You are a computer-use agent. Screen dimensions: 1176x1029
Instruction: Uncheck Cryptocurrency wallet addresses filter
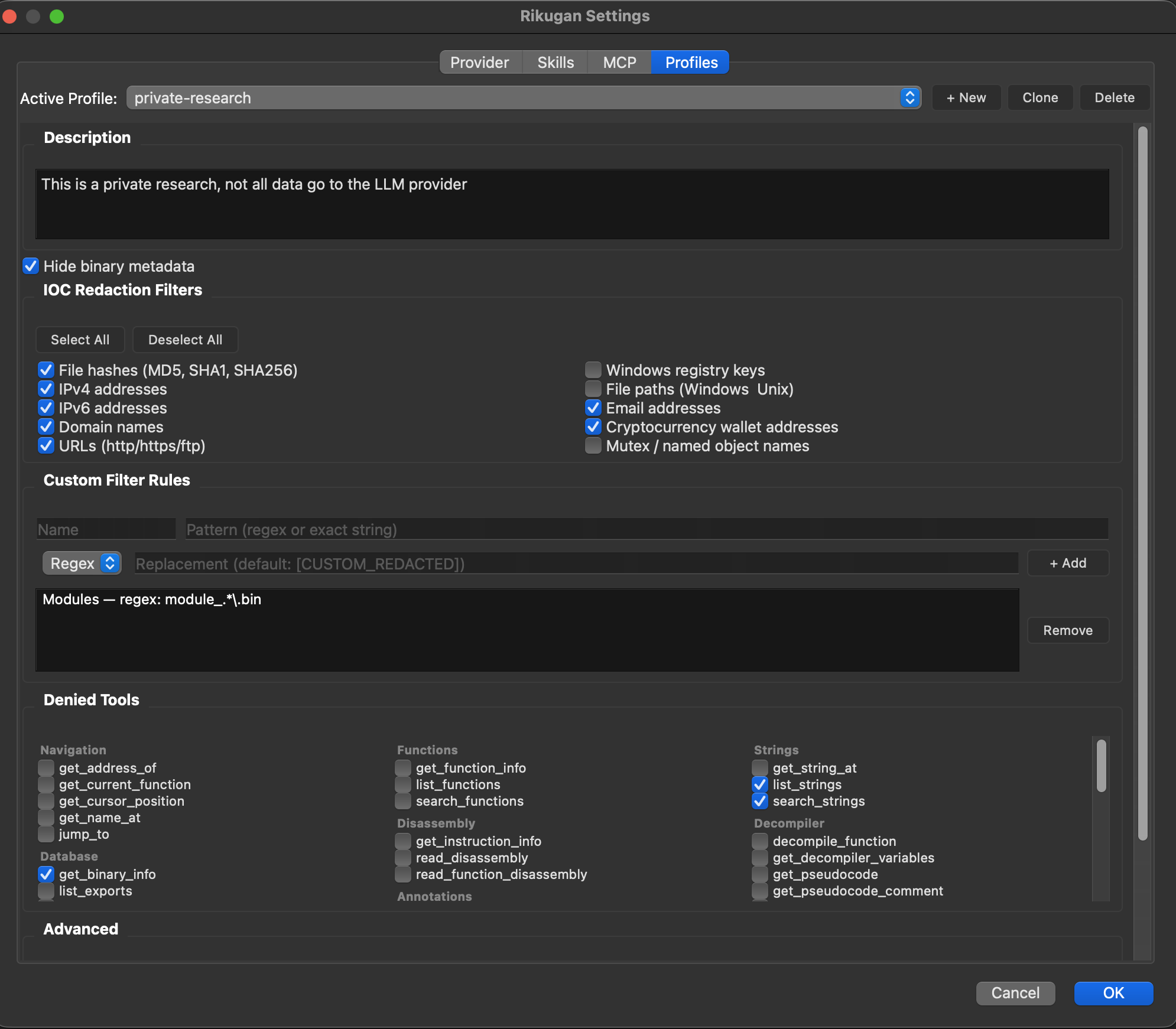click(593, 426)
